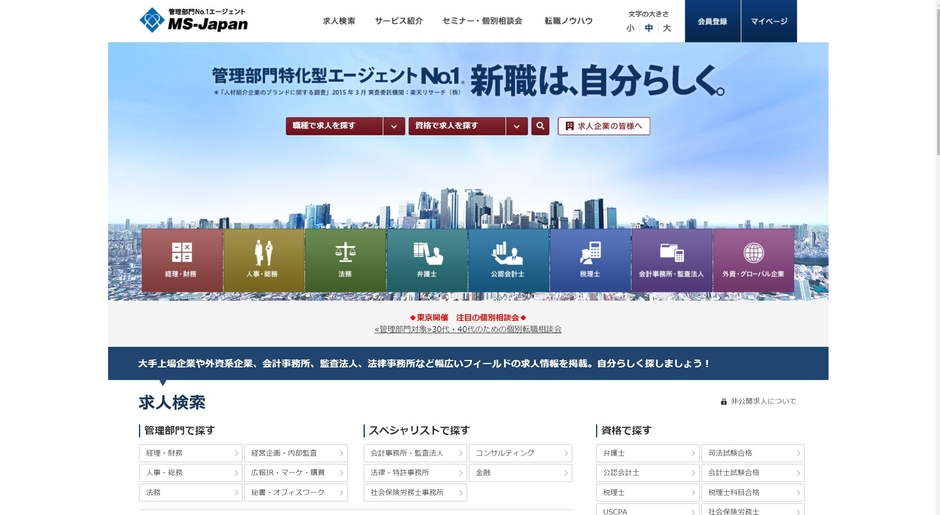Select the 税理士 calculator icon tile

tap(590, 259)
